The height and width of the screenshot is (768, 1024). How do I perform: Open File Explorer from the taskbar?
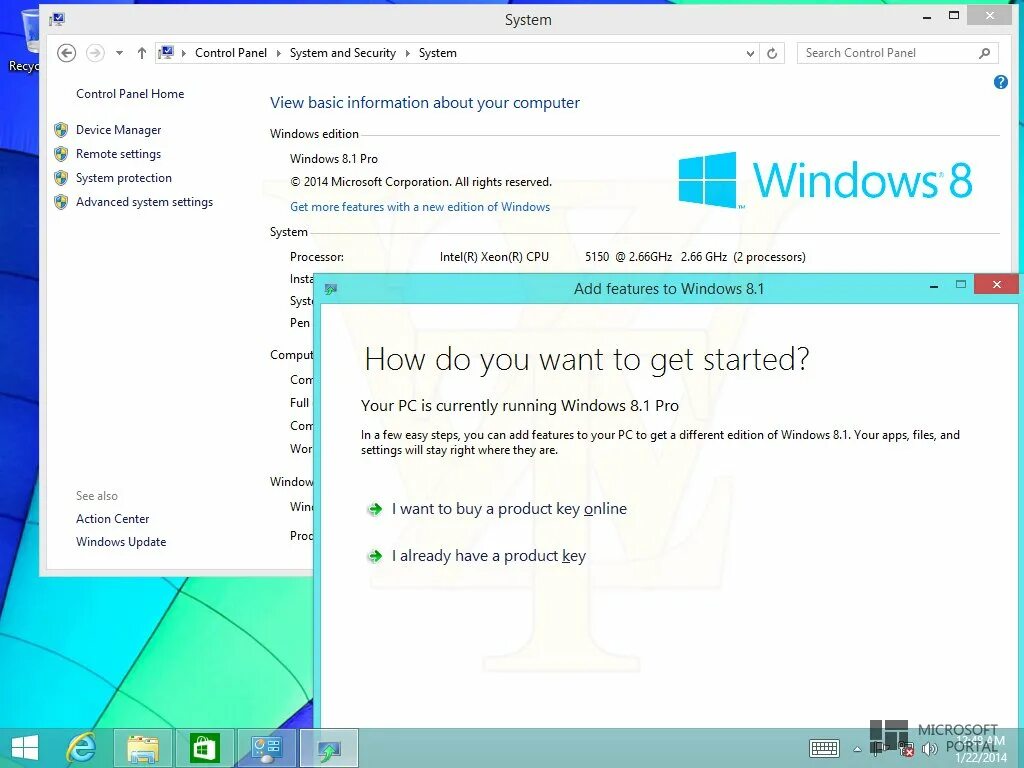(143, 747)
